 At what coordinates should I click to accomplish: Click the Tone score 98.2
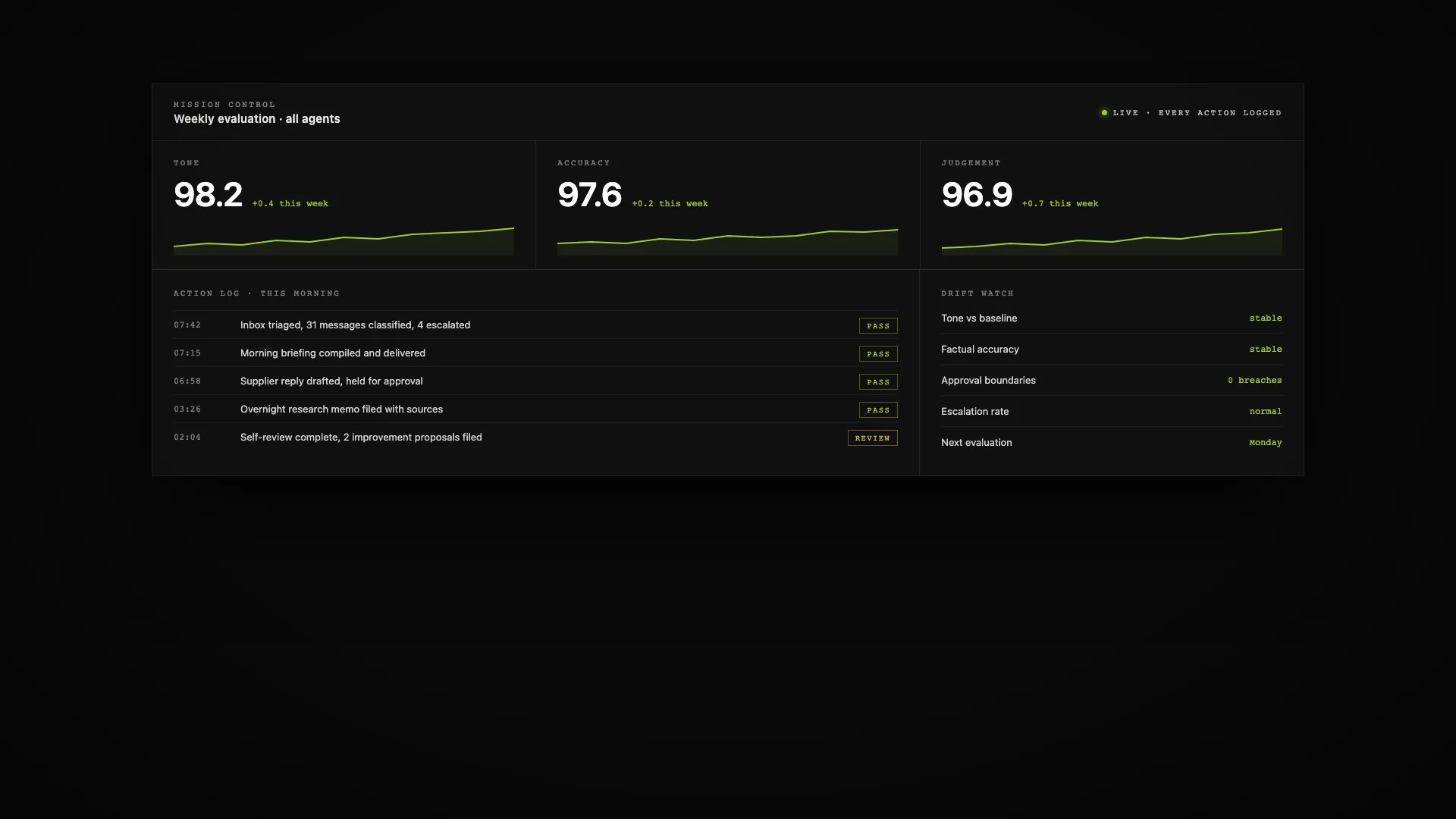(x=208, y=195)
